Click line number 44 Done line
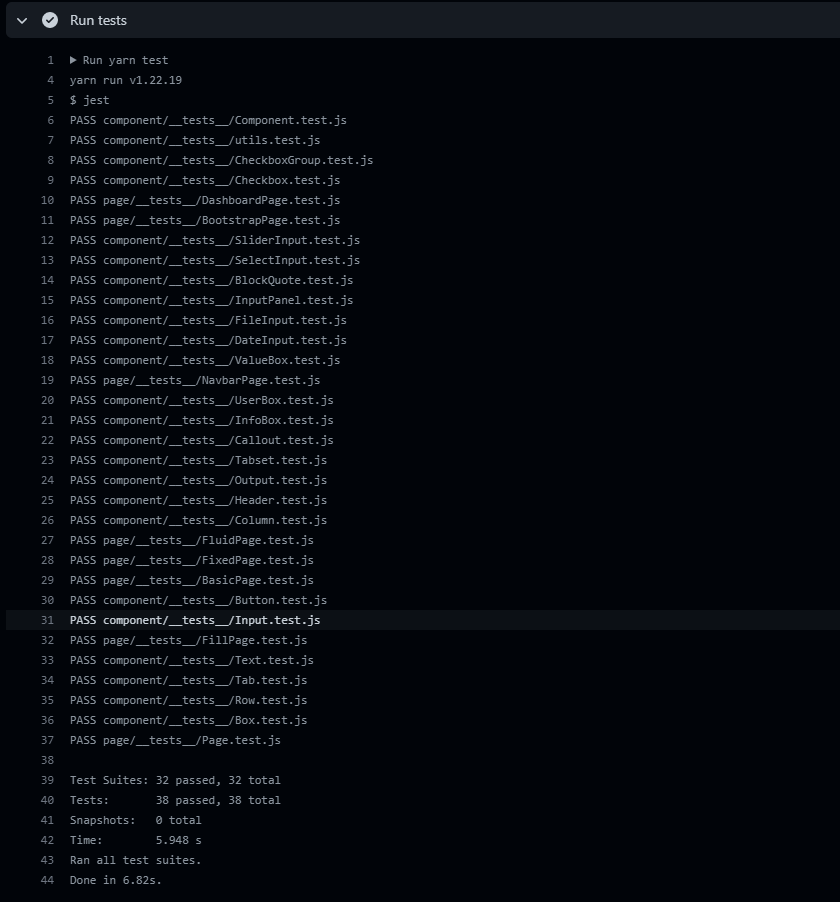Image resolution: width=840 pixels, height=902 pixels. 47,880
